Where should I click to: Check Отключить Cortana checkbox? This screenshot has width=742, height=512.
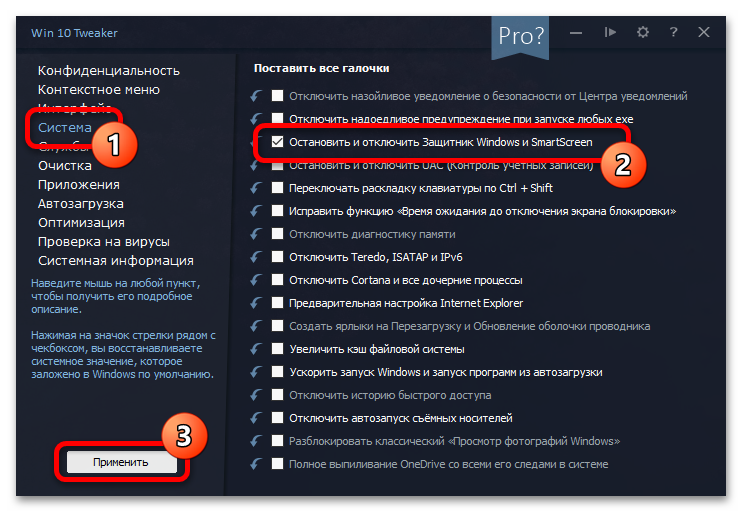(x=277, y=280)
